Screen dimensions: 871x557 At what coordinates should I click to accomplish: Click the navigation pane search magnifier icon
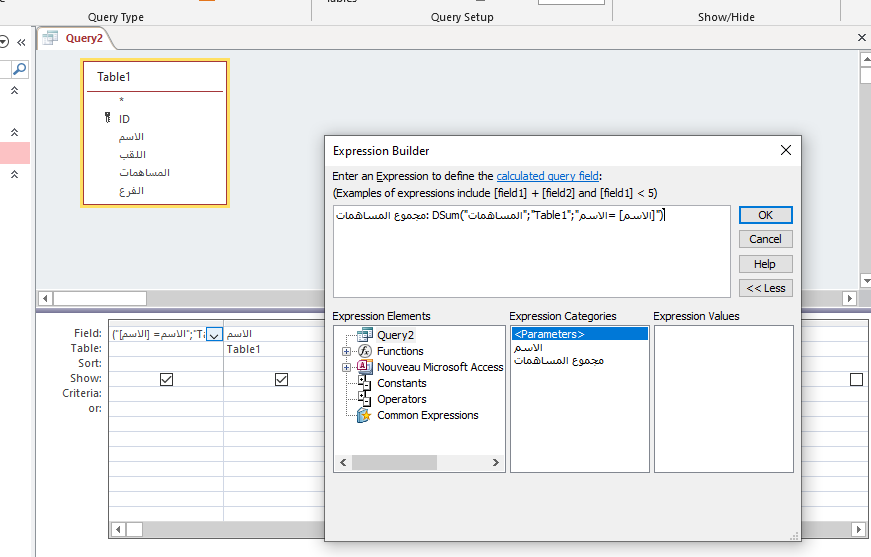tap(19, 69)
